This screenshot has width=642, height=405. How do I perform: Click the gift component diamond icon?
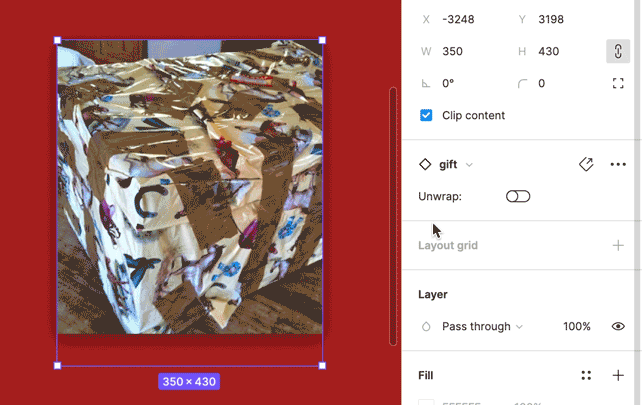coord(425,164)
